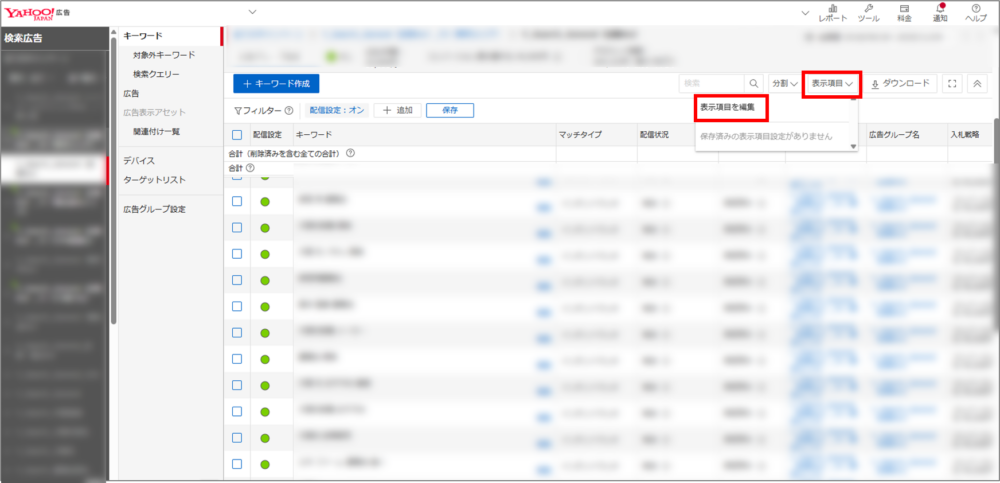Expand the account chevron in top bar
1000x483 pixels.
click(252, 12)
